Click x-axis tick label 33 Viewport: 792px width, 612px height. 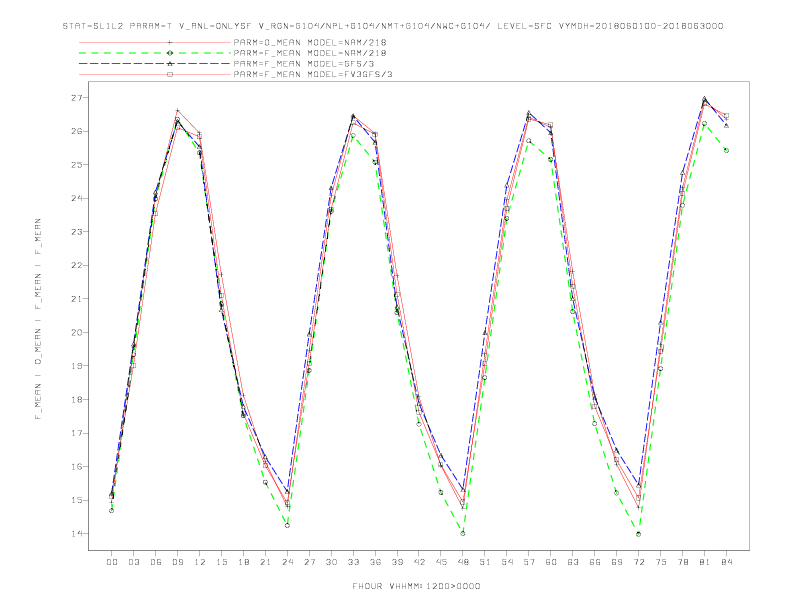[x=353, y=562]
